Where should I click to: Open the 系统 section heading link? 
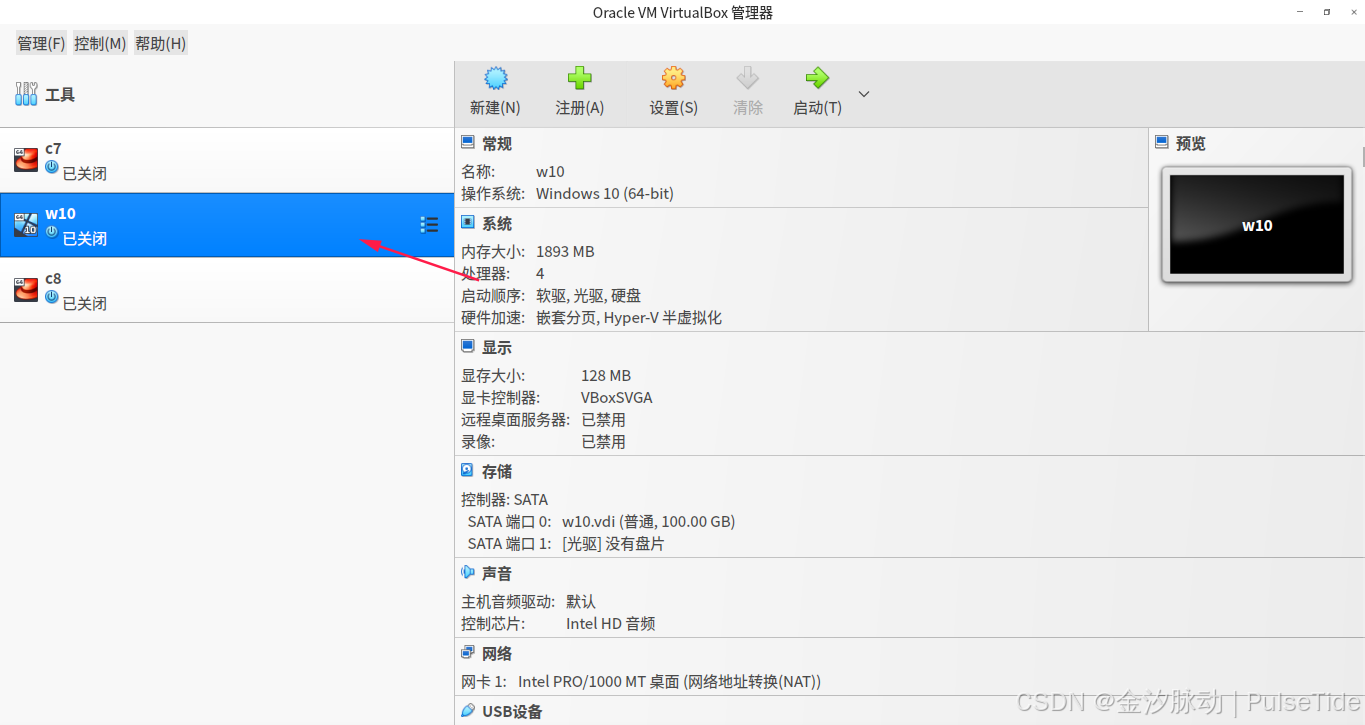[497, 223]
